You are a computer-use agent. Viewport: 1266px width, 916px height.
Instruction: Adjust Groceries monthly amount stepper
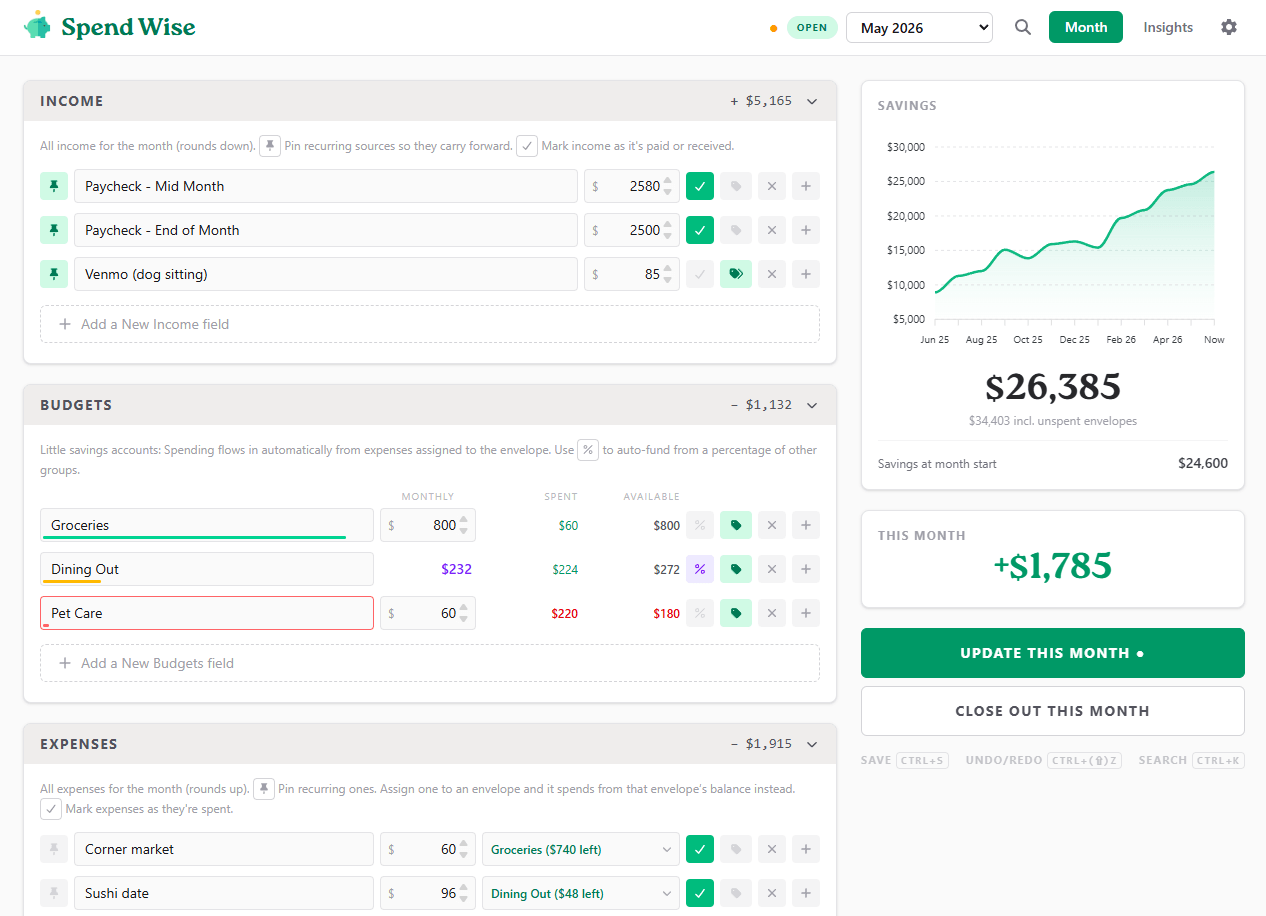[x=464, y=525]
